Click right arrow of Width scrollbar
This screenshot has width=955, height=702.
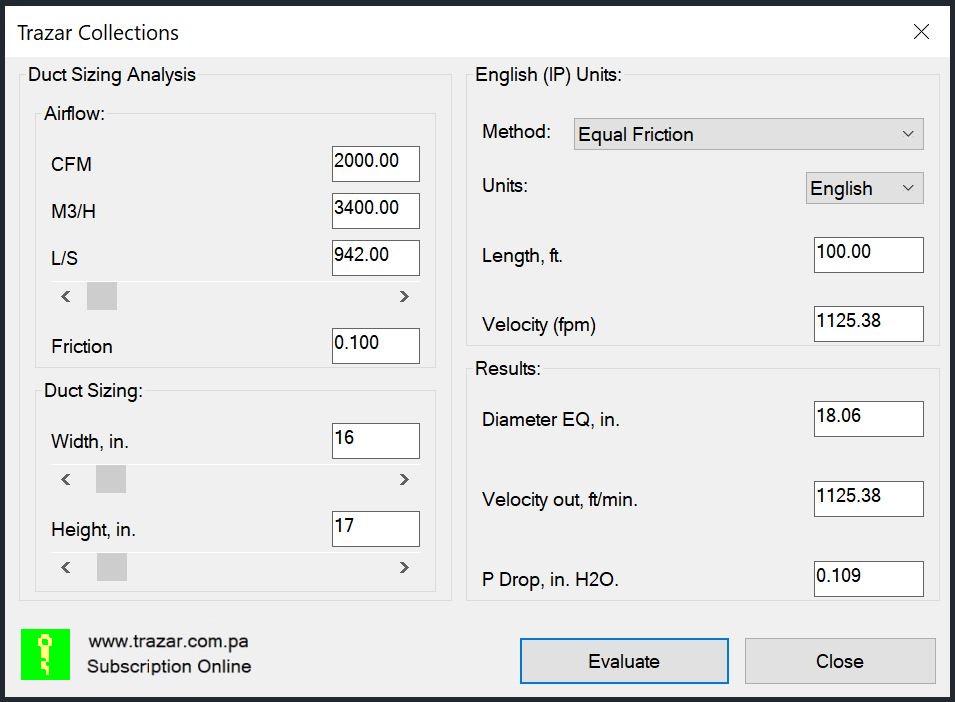coord(404,480)
